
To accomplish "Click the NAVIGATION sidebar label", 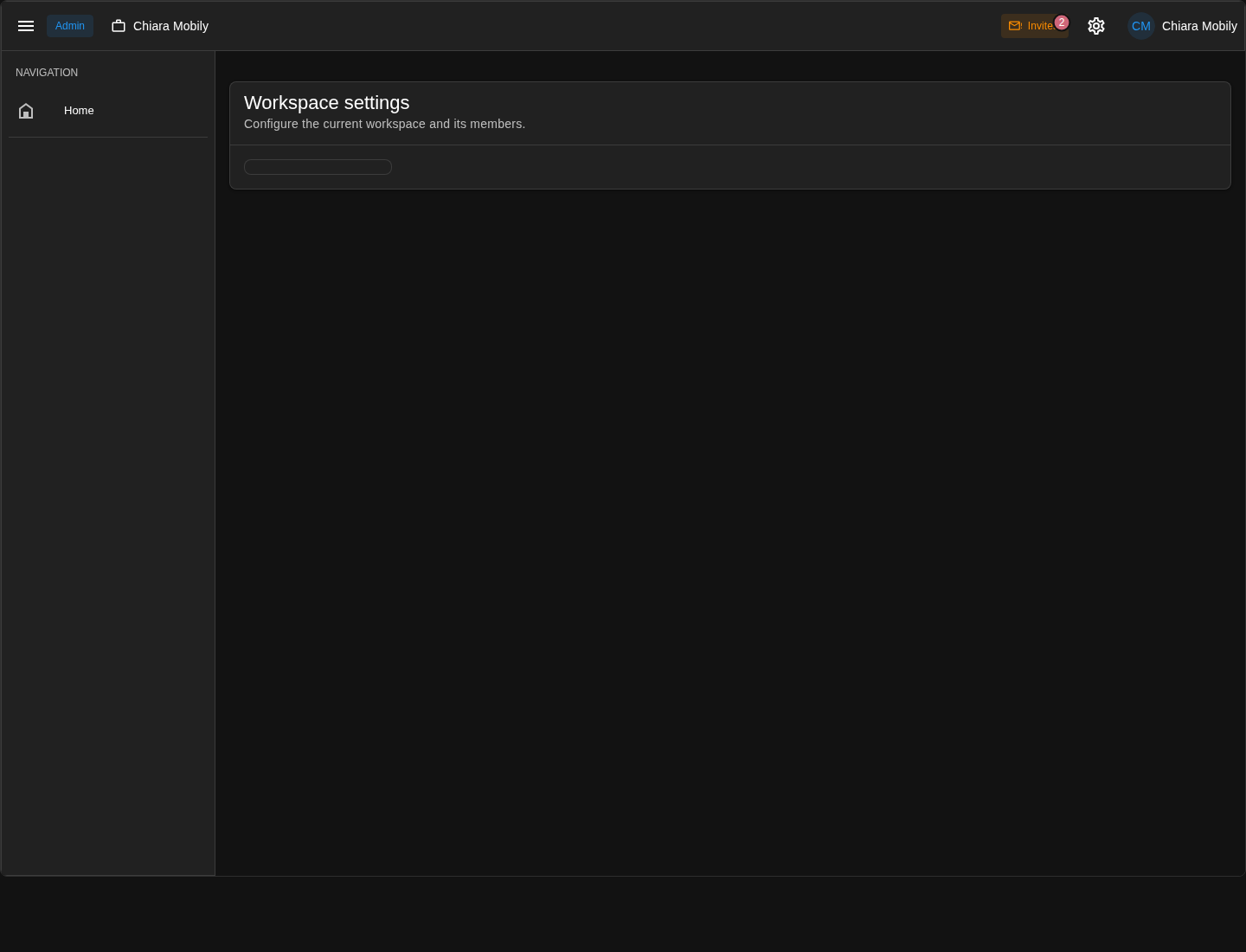I will (47, 73).
